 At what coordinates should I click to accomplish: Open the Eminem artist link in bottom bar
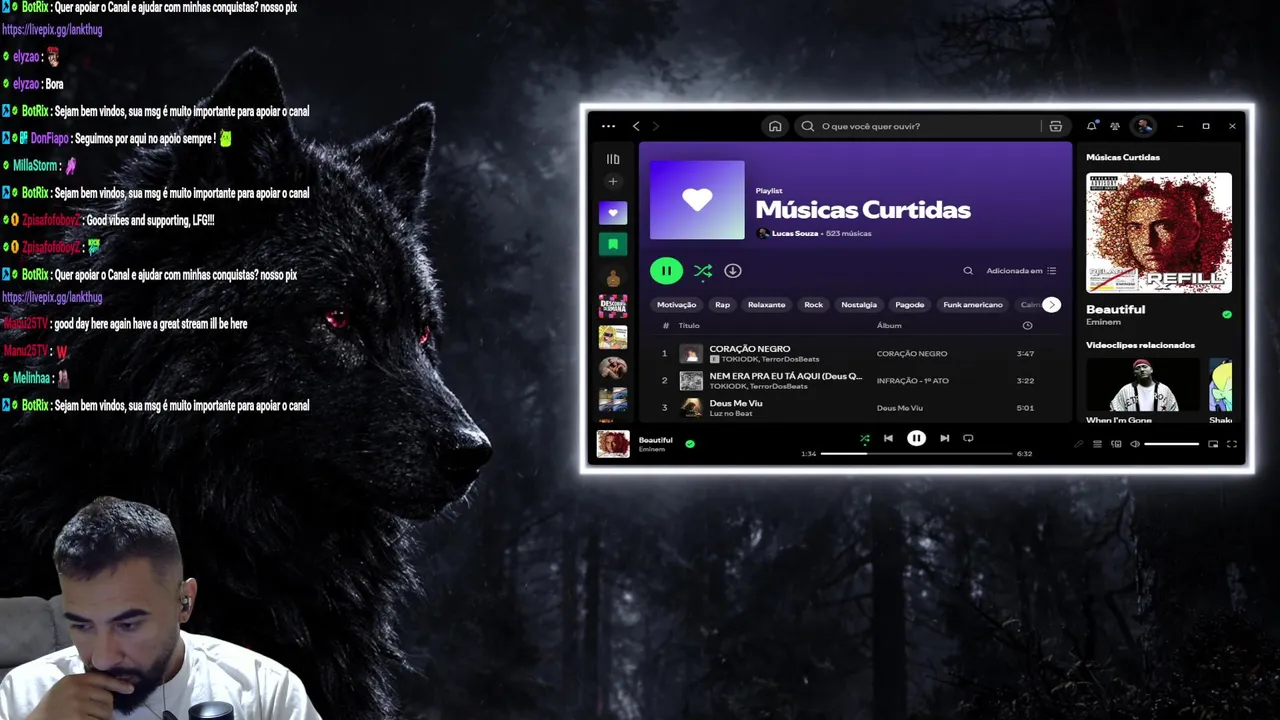click(652, 450)
